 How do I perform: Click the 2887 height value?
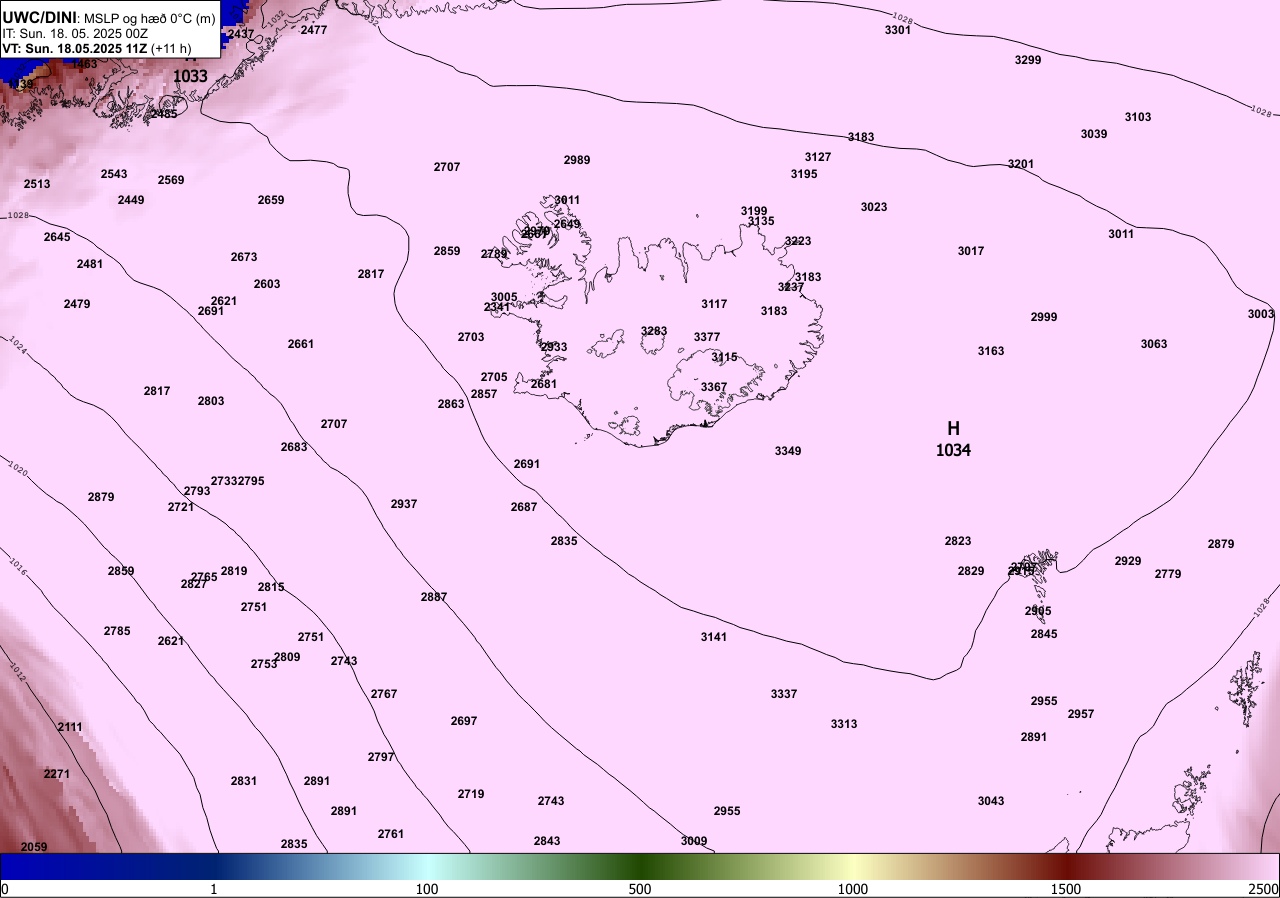pyautogui.click(x=434, y=597)
